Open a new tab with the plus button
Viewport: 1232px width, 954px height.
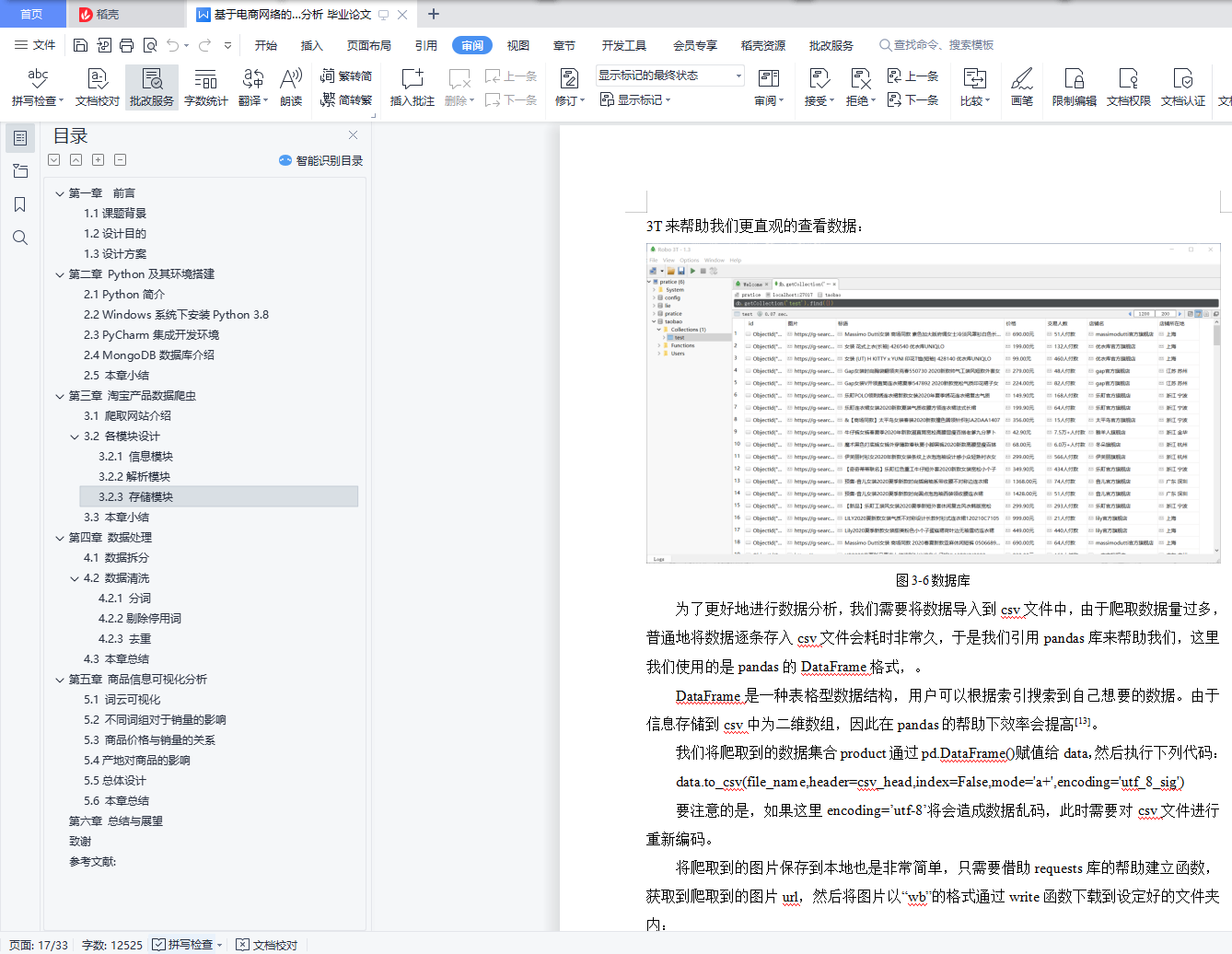434,14
